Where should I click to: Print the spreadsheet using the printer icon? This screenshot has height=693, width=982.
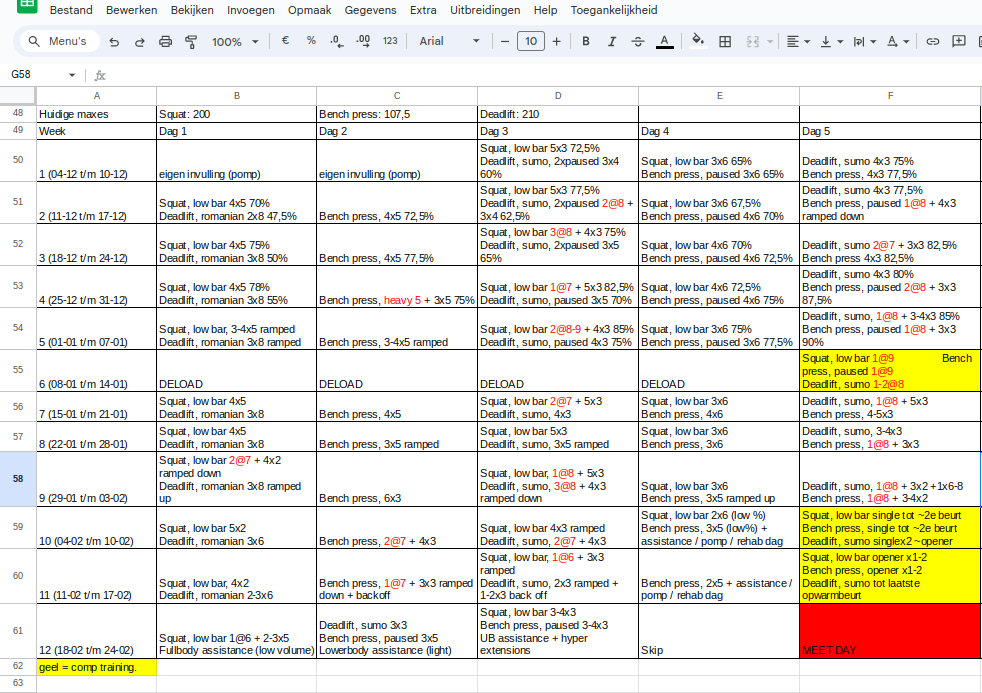[166, 42]
